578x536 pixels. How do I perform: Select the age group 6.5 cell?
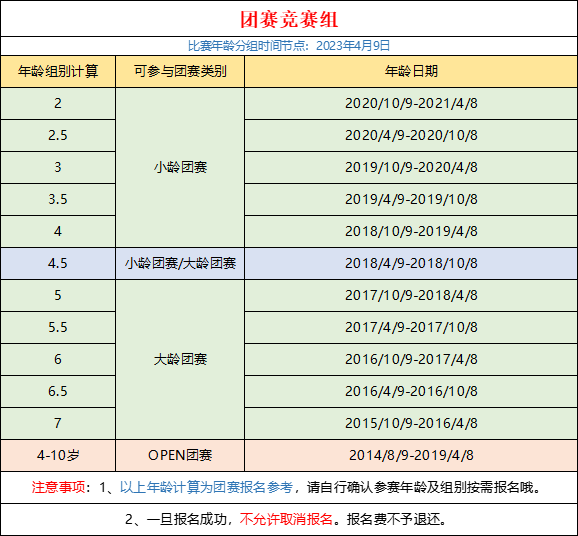click(x=58, y=391)
